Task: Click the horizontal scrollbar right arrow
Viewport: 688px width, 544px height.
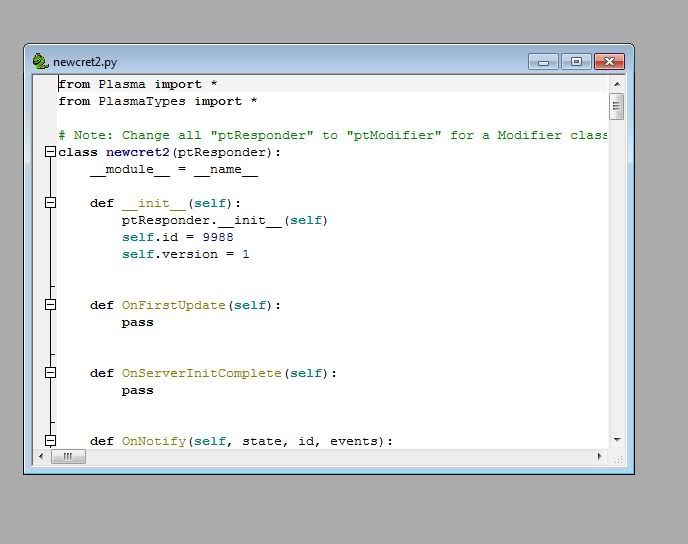Action: pos(599,456)
